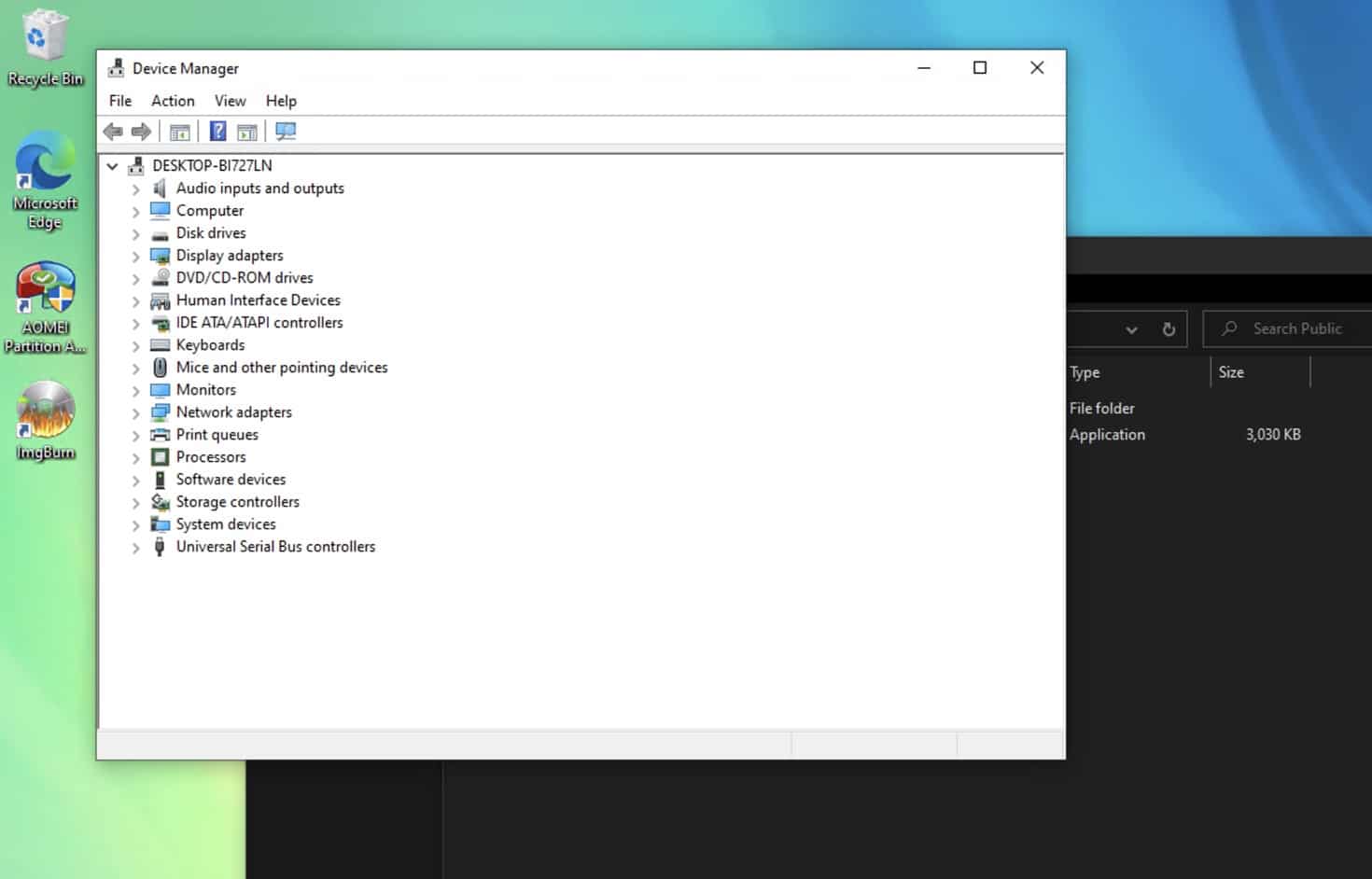
Task: Select the ImgBurn desktop shortcut
Action: click(45, 422)
